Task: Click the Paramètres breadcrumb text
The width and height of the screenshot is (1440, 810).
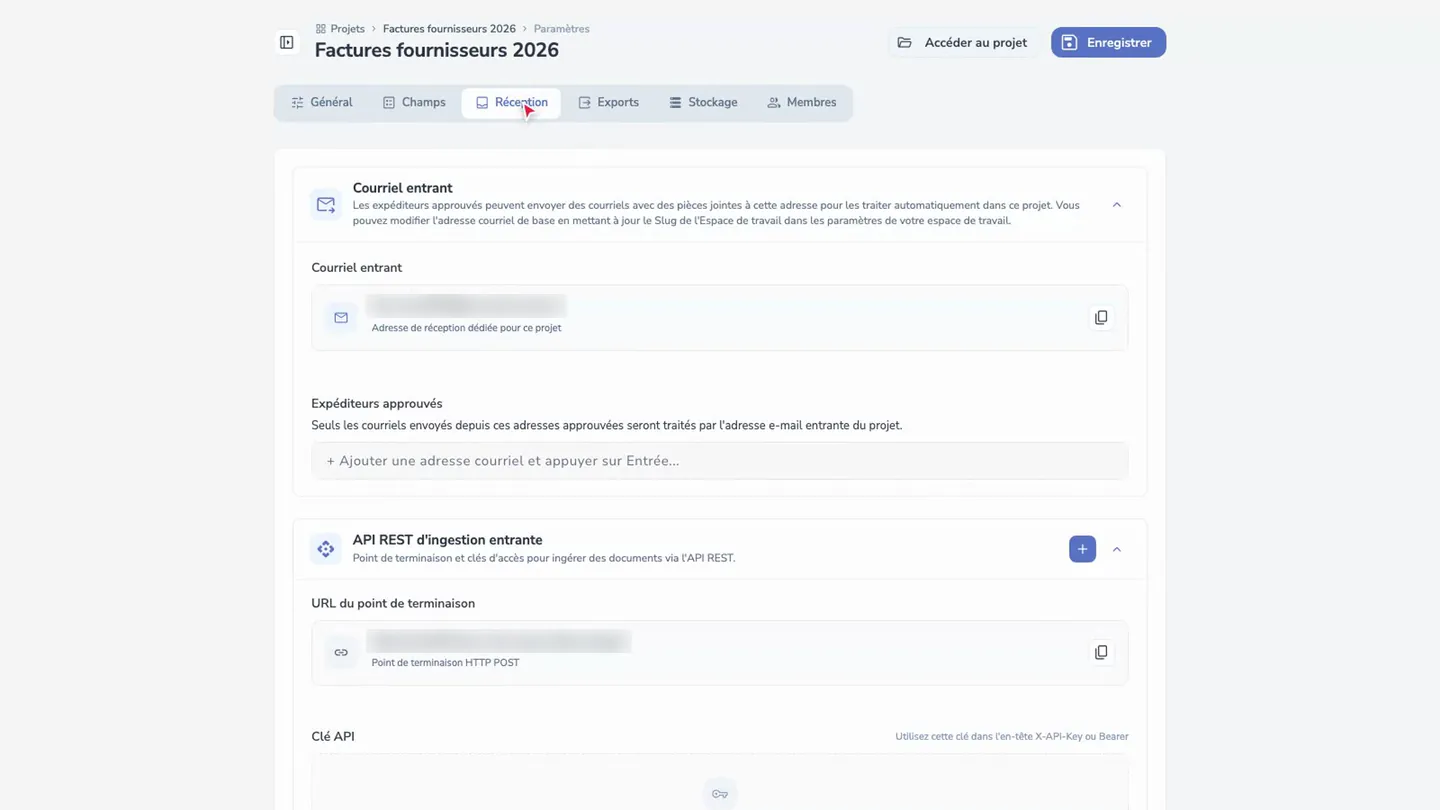Action: [561, 29]
